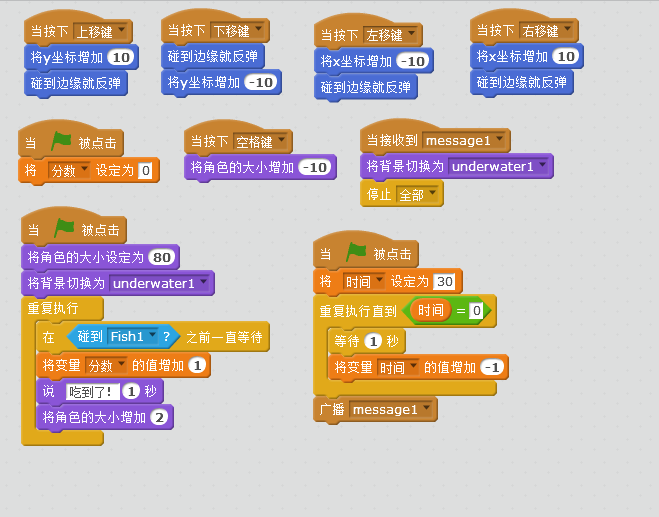This screenshot has width=659, height=517.
Task: Open 时间 dropdown in 设定为 30 block
Action: click(364, 282)
